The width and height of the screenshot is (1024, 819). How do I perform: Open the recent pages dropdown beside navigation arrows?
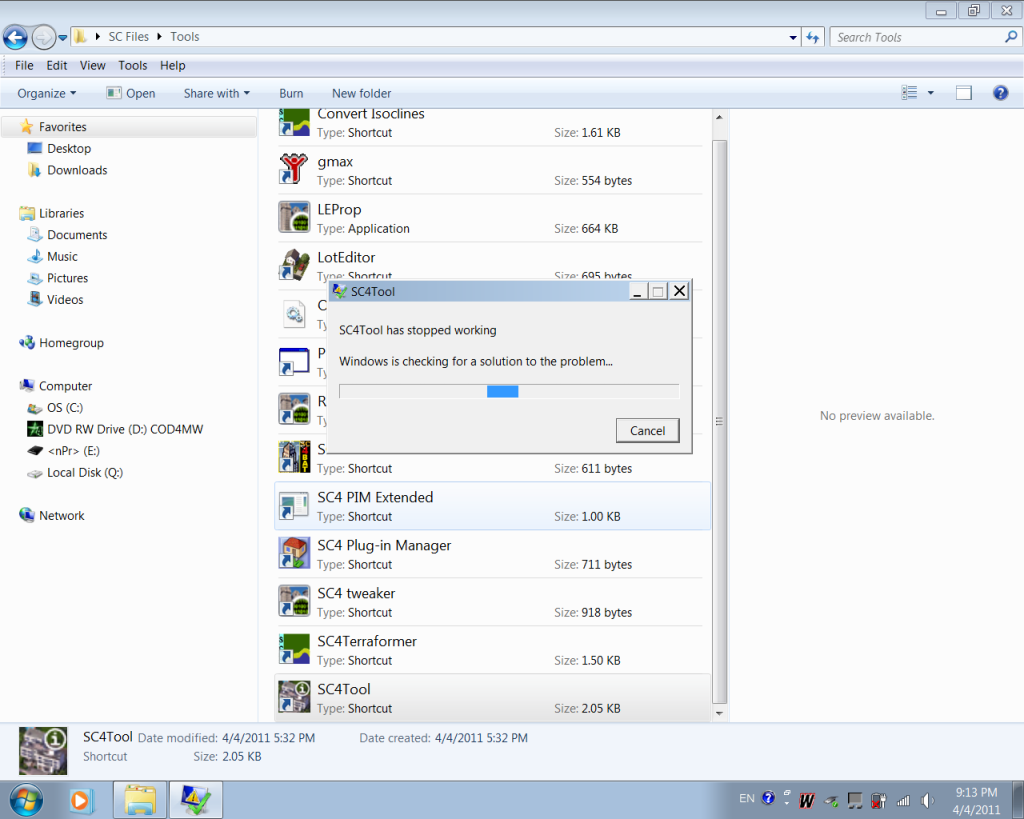point(63,38)
